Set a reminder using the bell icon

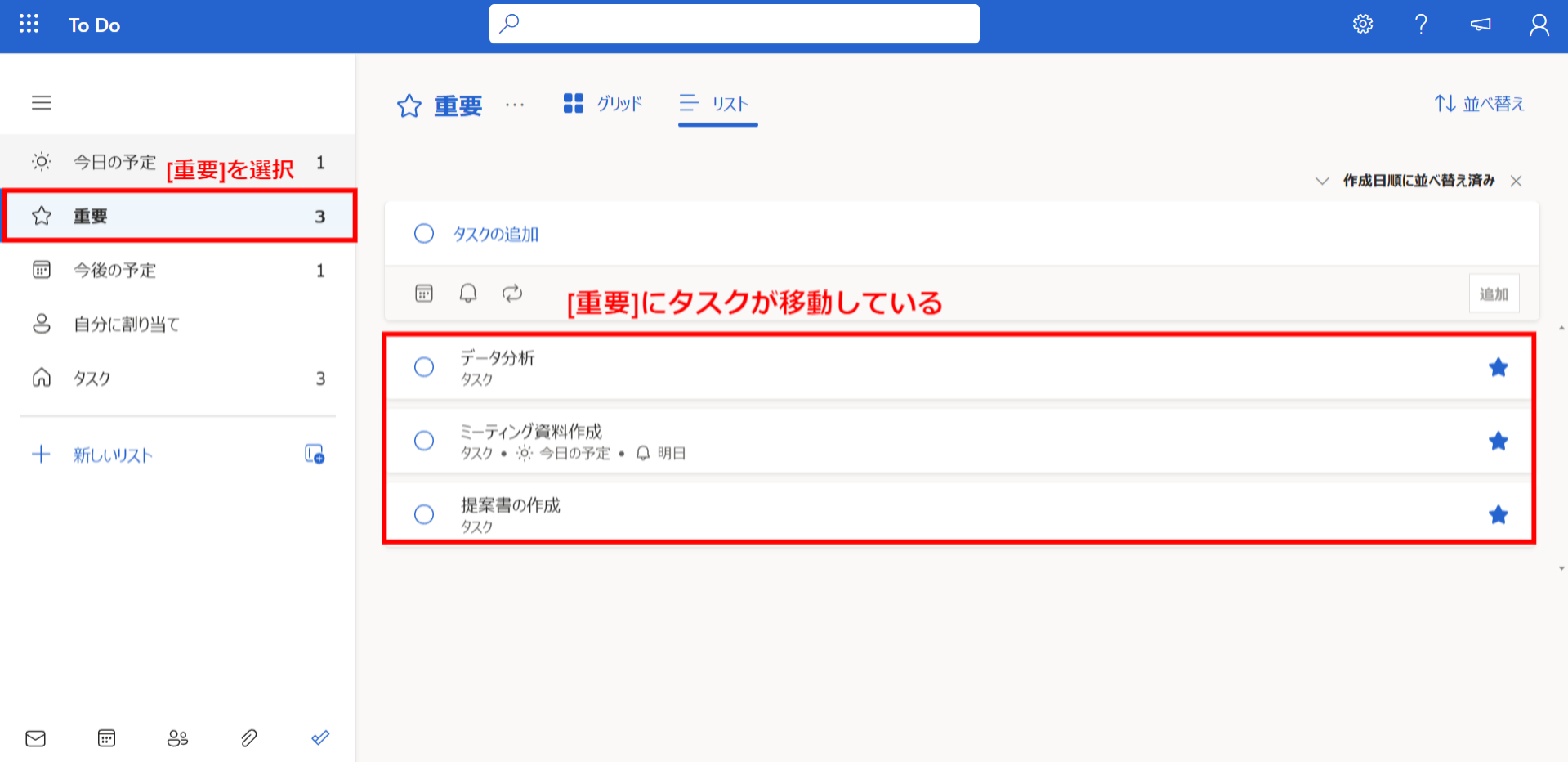tap(468, 293)
